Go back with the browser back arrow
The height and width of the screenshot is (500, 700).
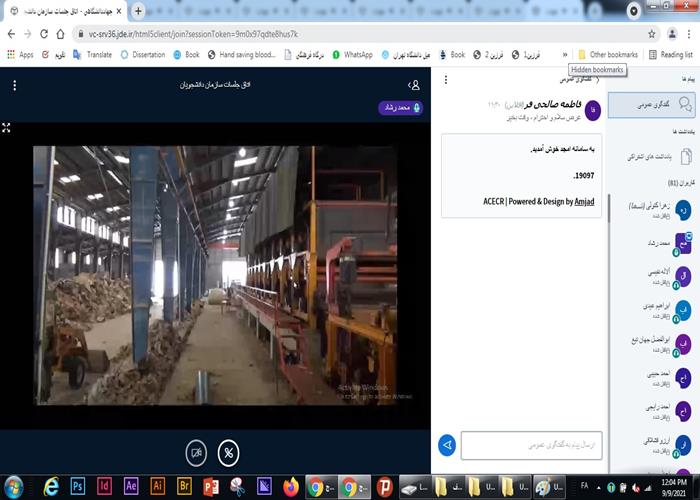[11, 34]
